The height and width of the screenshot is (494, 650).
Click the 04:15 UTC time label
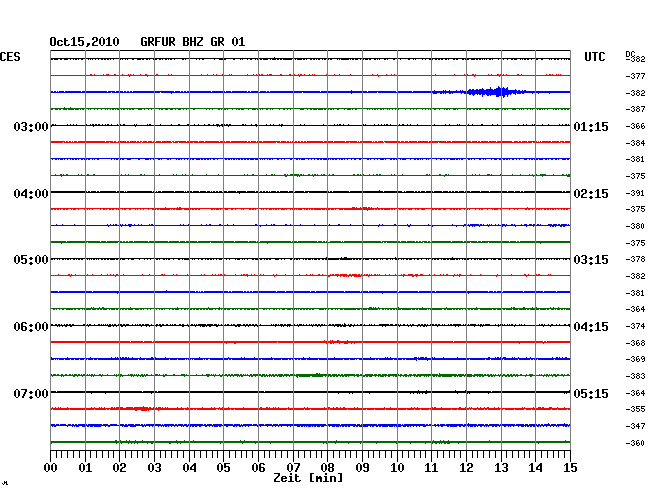coord(591,327)
